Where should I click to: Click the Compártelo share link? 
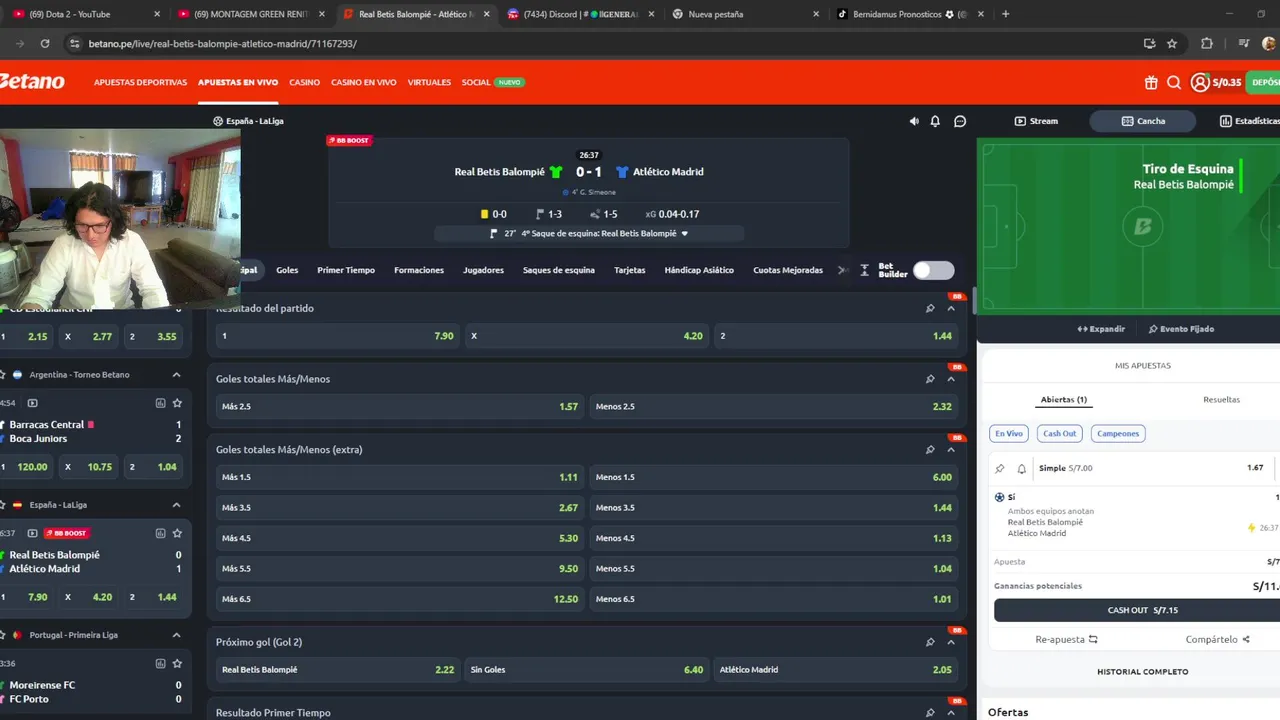[x=1217, y=639]
